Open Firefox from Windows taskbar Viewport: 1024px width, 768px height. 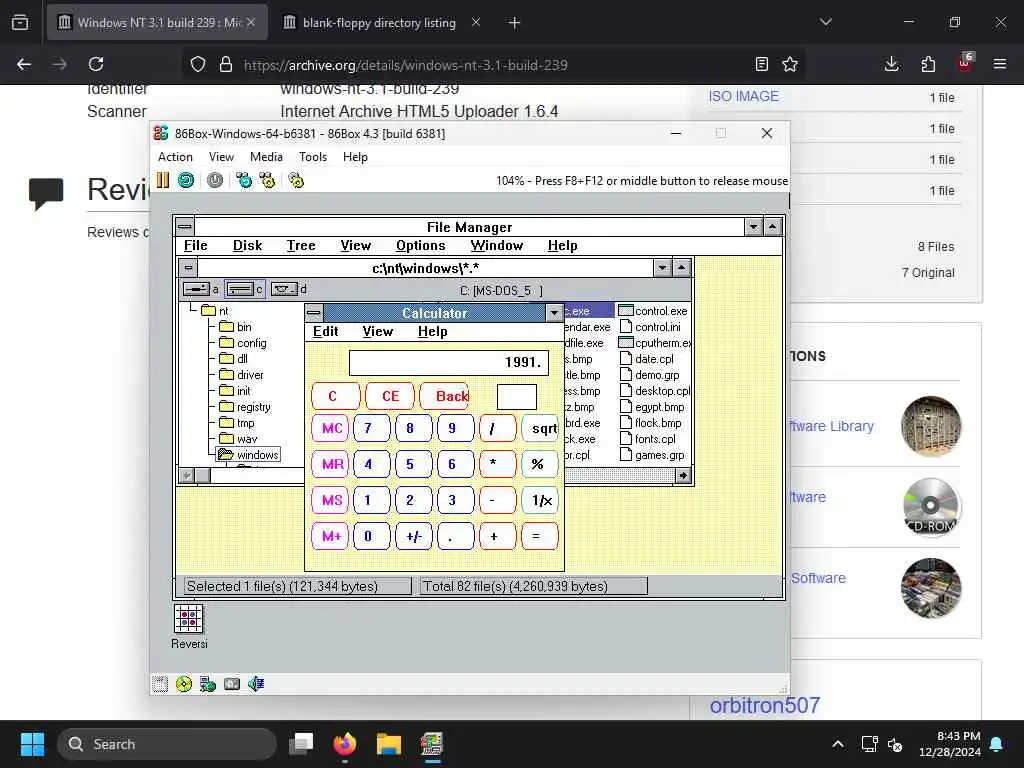(x=345, y=744)
